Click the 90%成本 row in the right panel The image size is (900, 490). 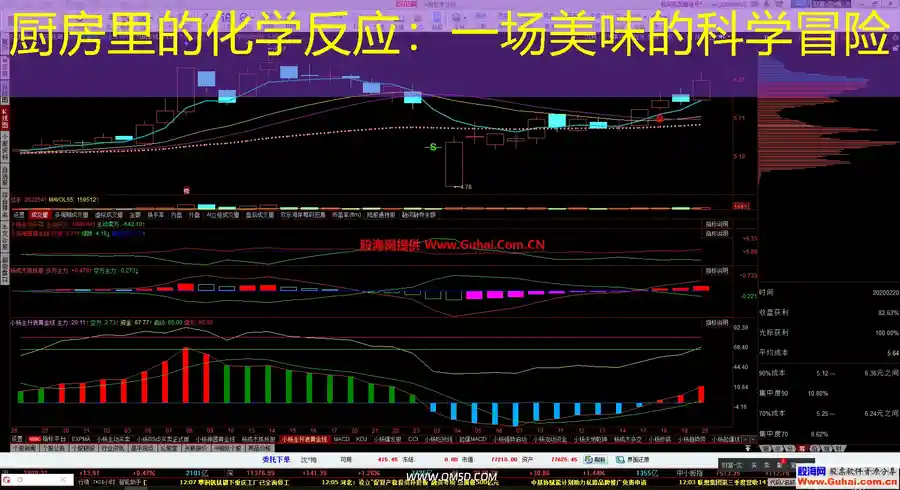[x=829, y=373]
